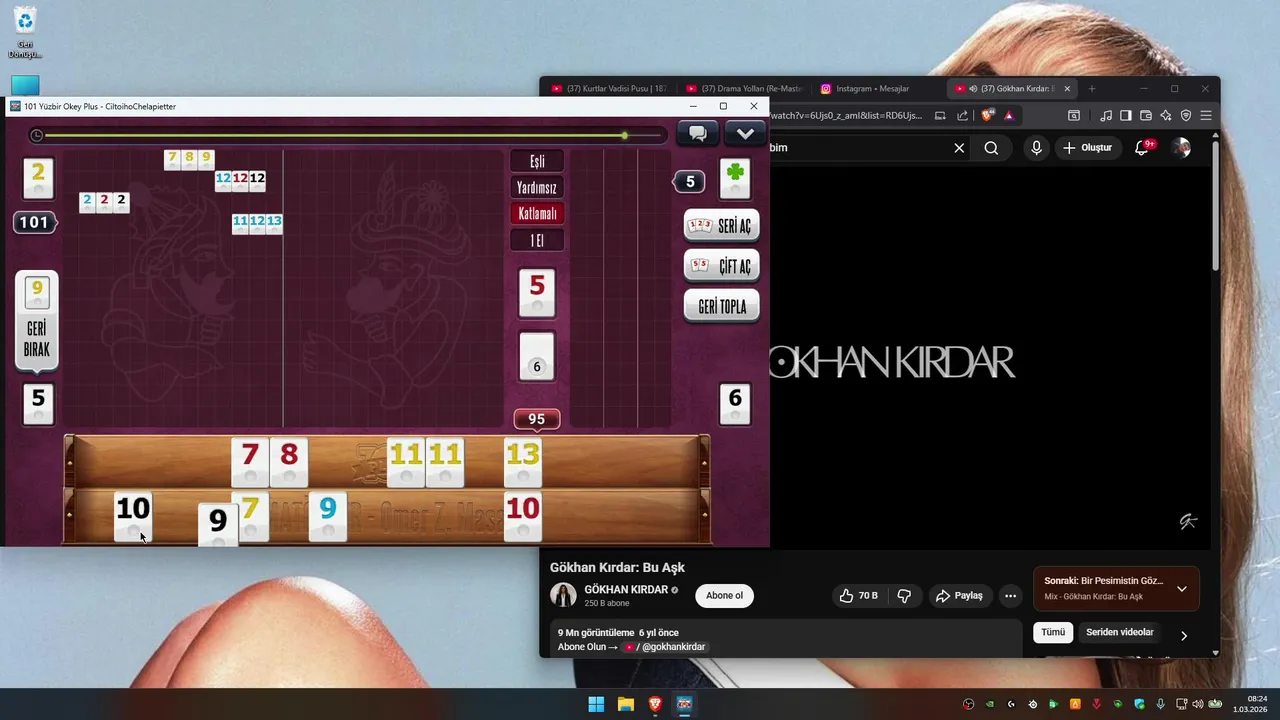Switch to Drama Yolları browser tab
The height and width of the screenshot is (720, 1280).
click(x=743, y=88)
